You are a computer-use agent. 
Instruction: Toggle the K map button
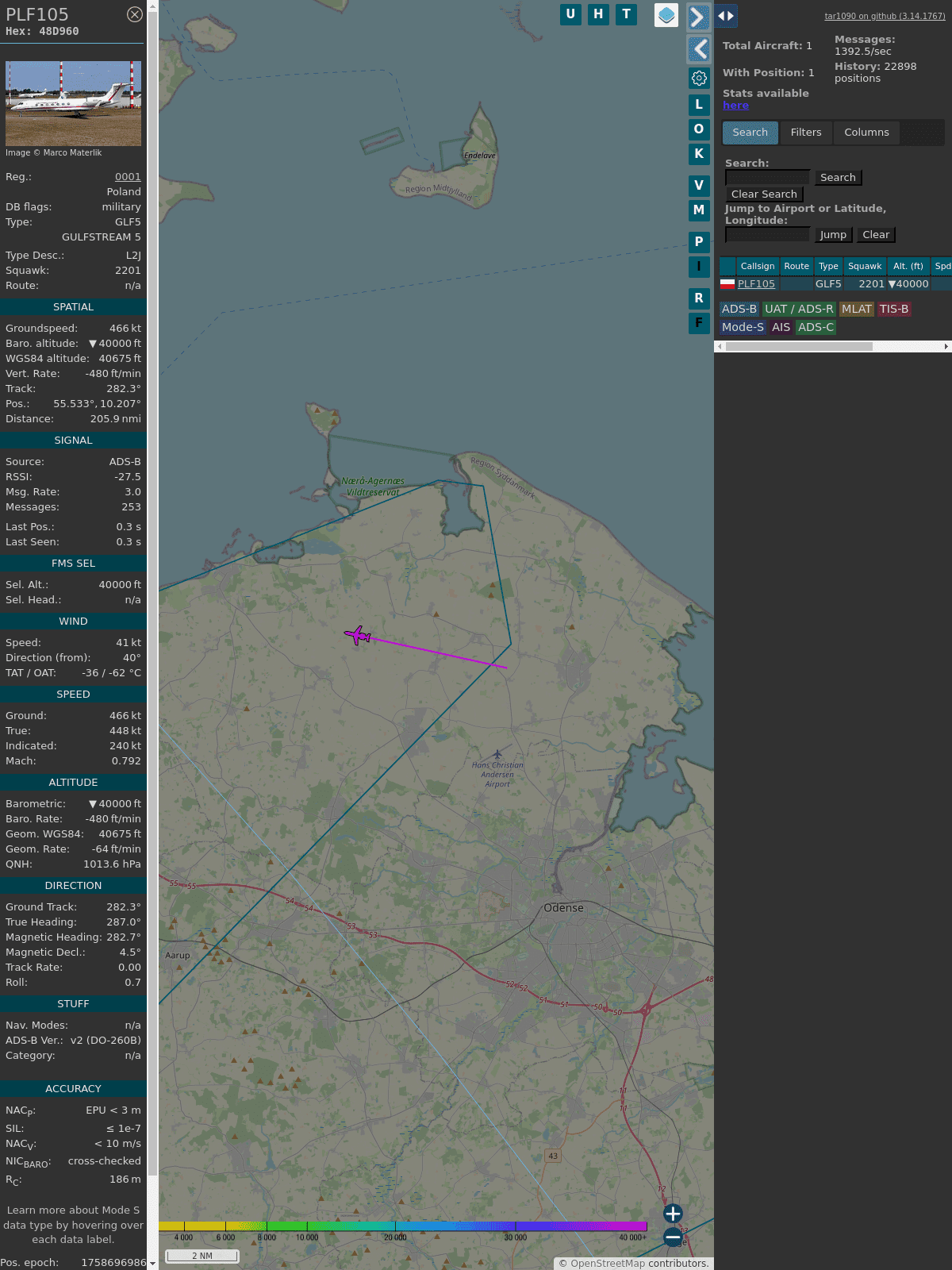(x=699, y=154)
